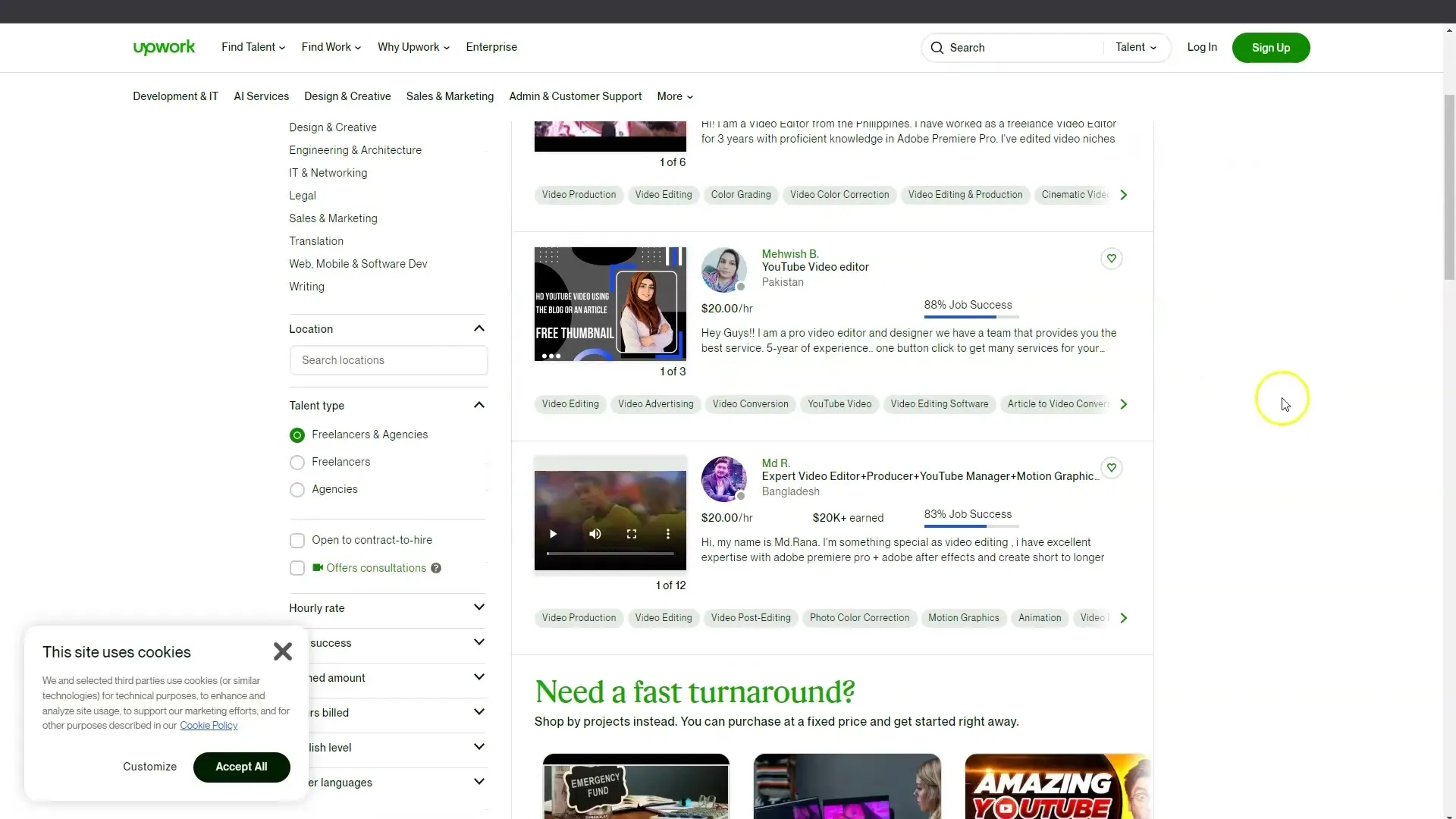Open the Sales & Marketing category tab
1456x819 pixels.
pyautogui.click(x=450, y=96)
